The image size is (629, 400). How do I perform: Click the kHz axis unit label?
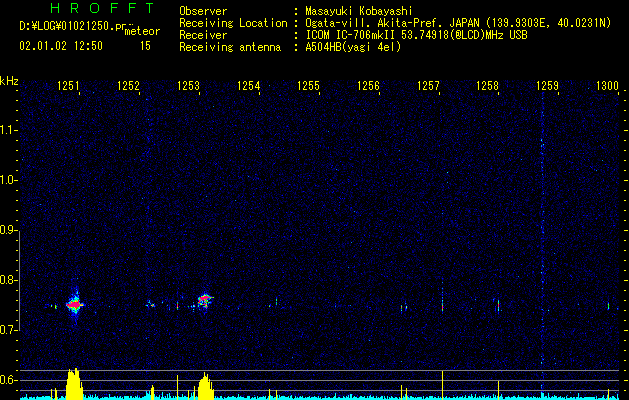[9, 81]
